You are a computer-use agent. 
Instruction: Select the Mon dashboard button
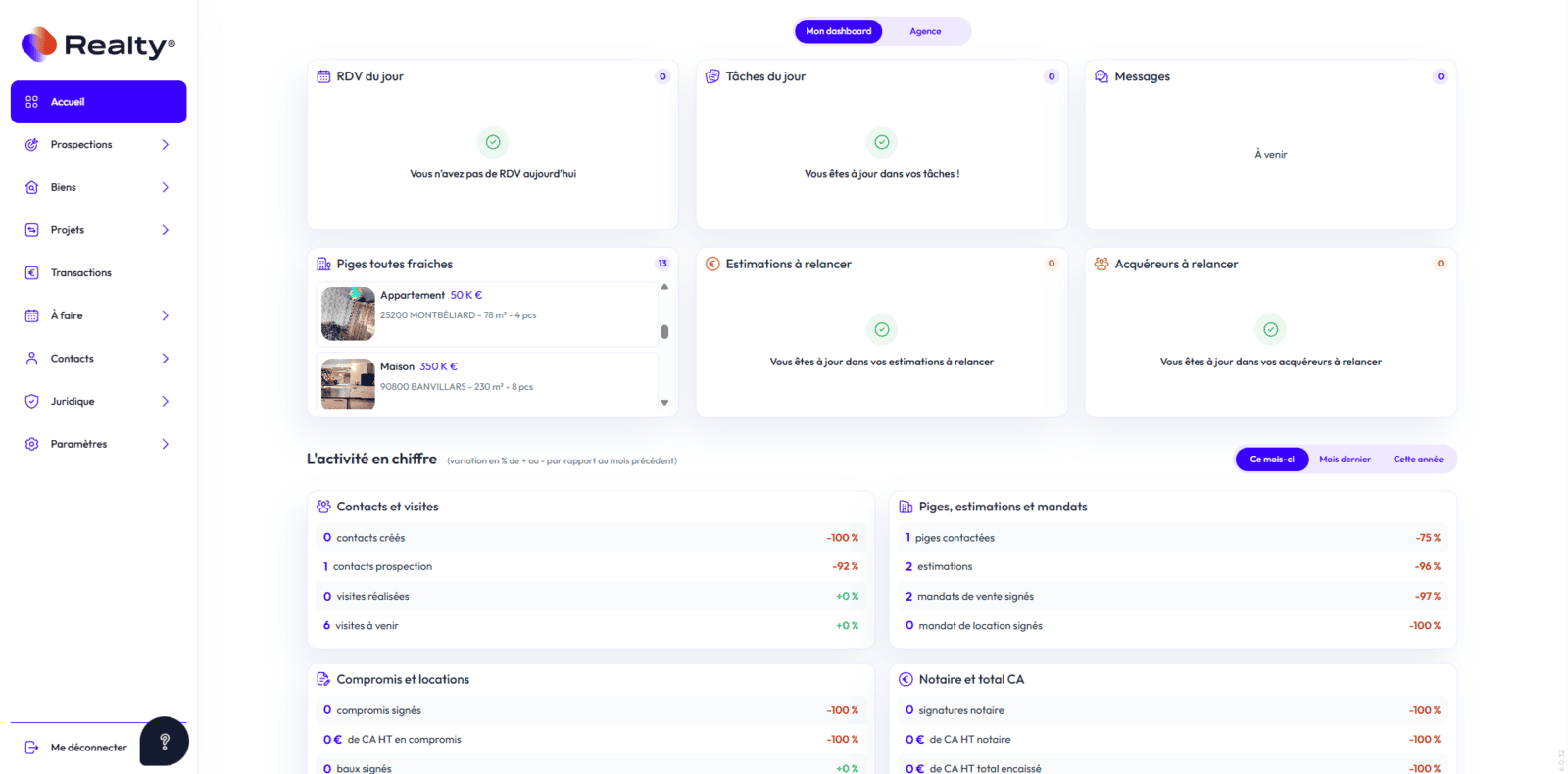[x=838, y=31]
